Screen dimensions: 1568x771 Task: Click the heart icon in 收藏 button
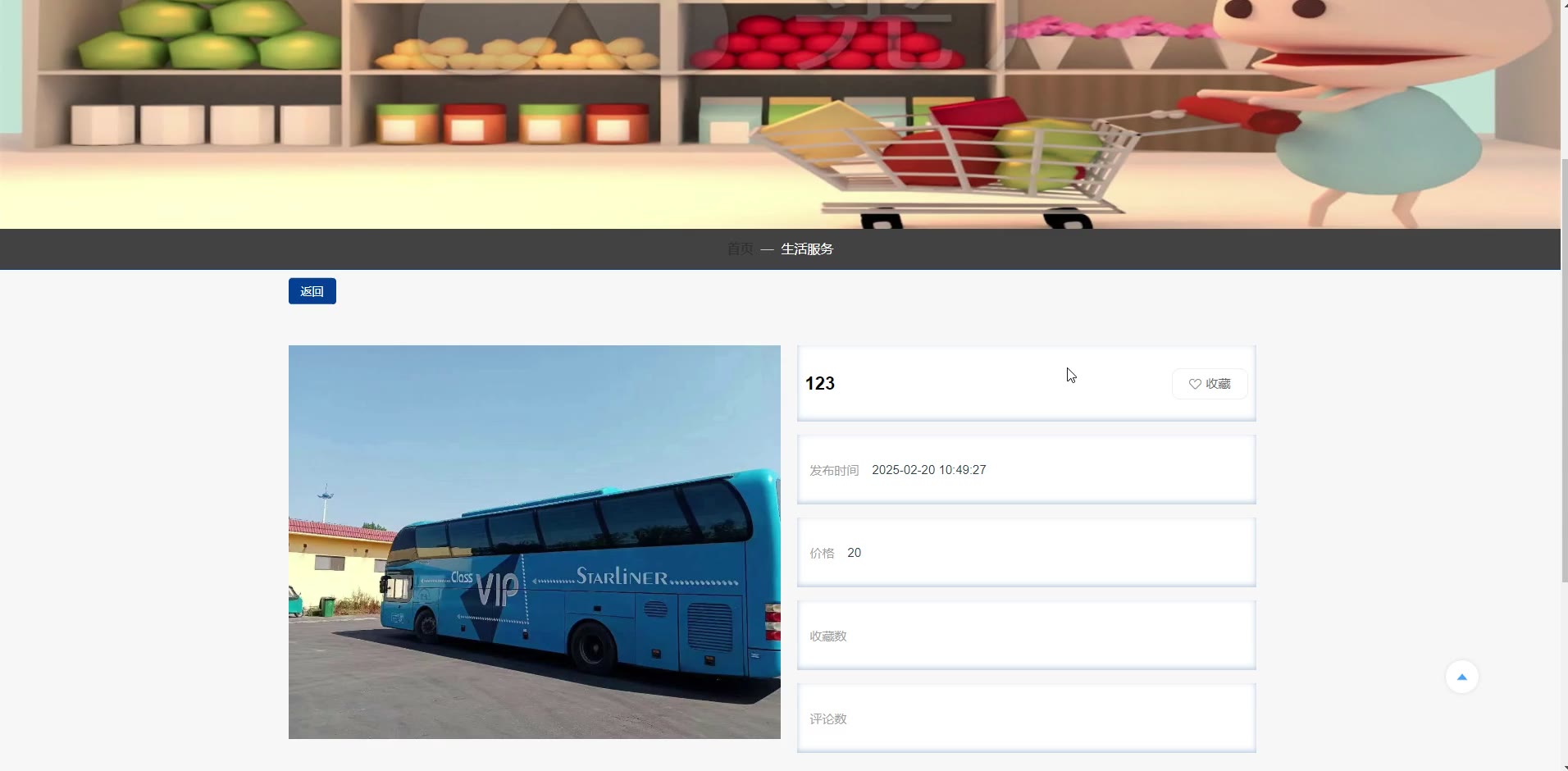(x=1195, y=384)
